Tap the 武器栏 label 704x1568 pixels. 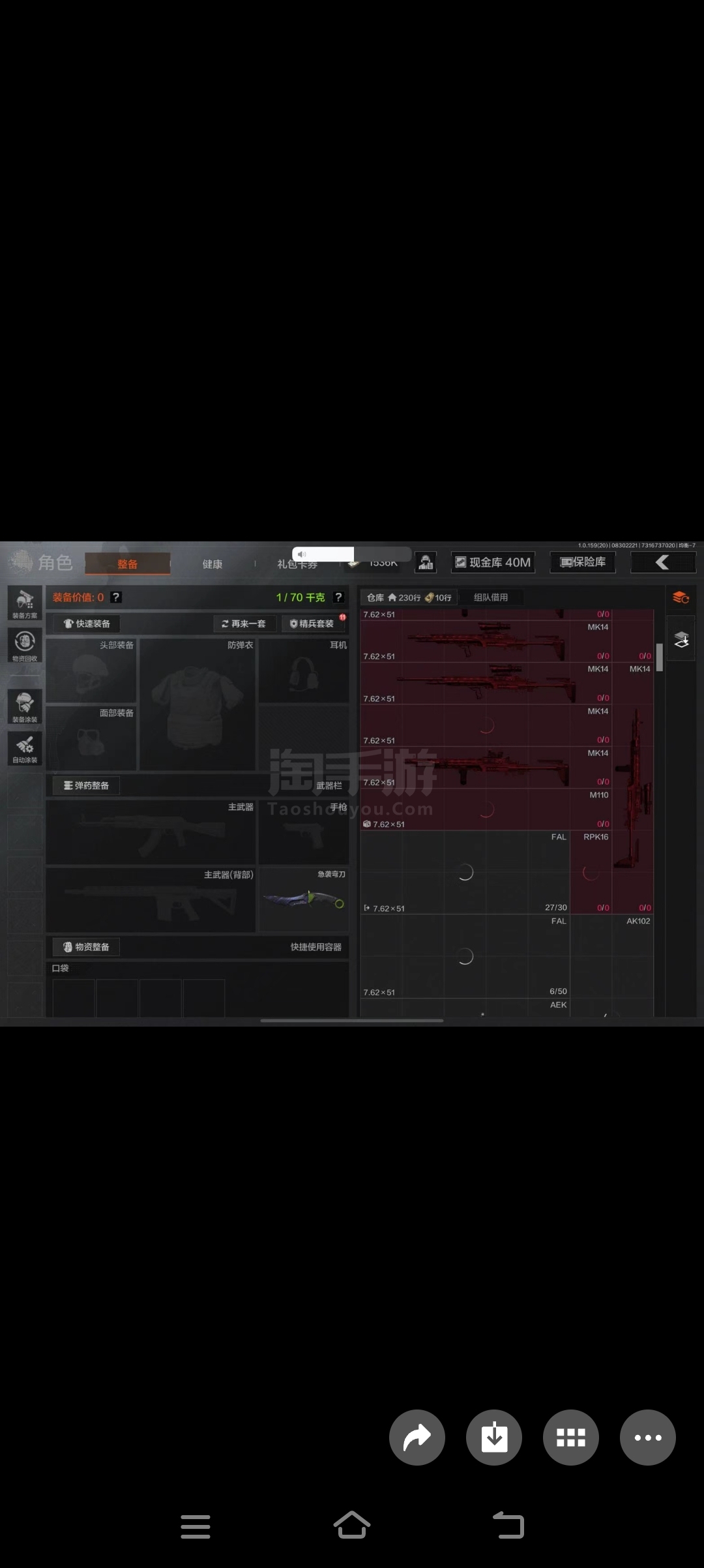329,785
